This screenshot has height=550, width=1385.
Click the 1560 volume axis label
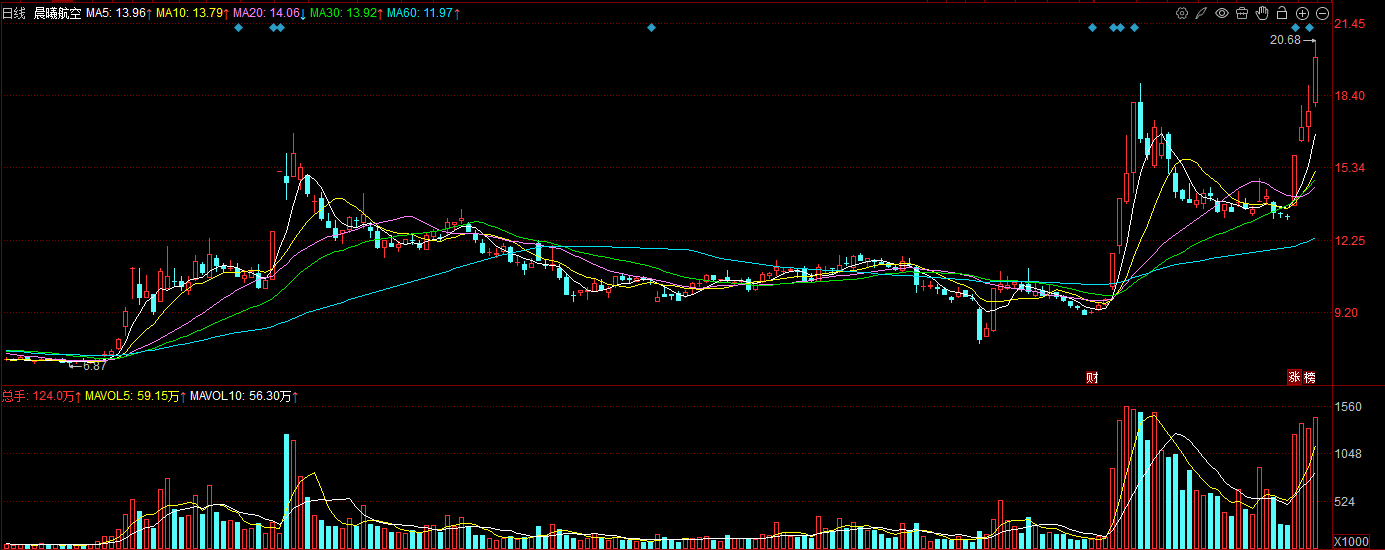click(x=1350, y=407)
